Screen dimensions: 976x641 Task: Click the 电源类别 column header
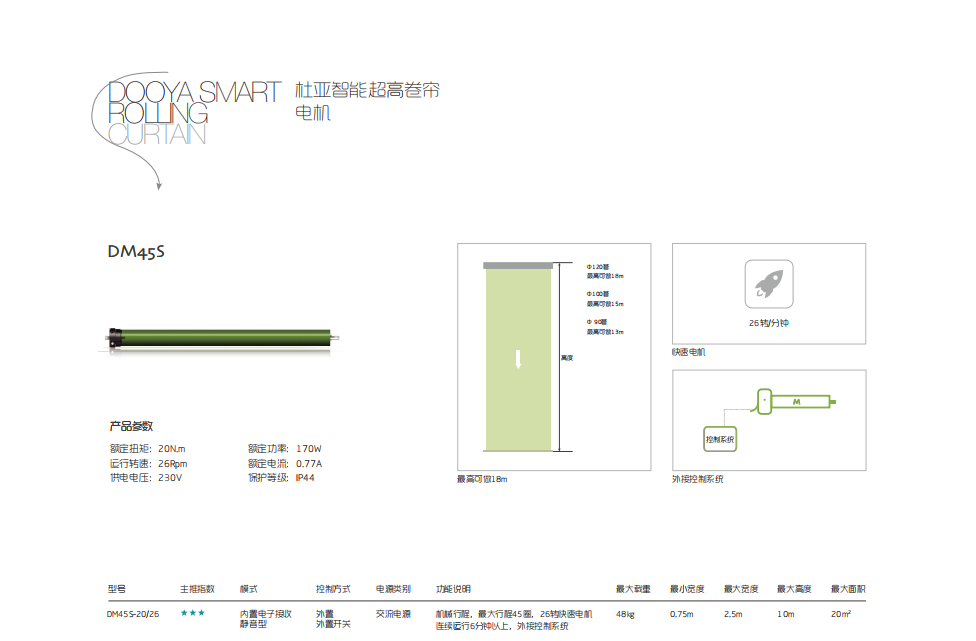(393, 589)
